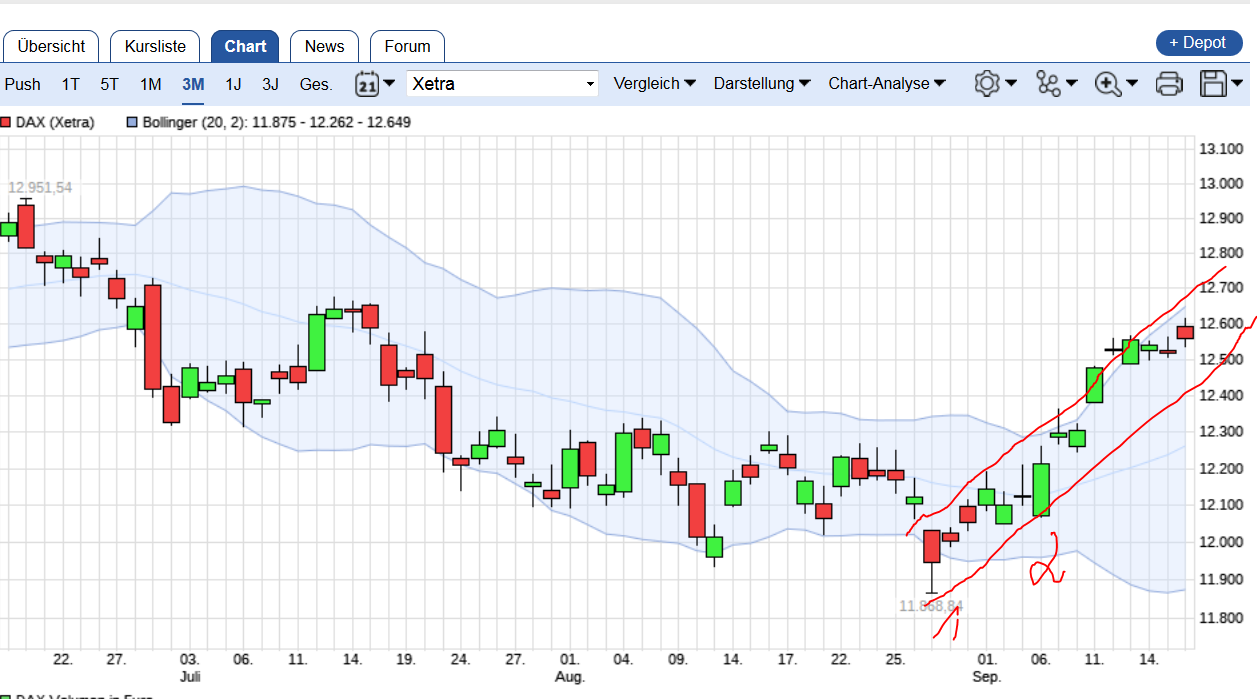Click the 12.951,54 high price label

(40, 187)
